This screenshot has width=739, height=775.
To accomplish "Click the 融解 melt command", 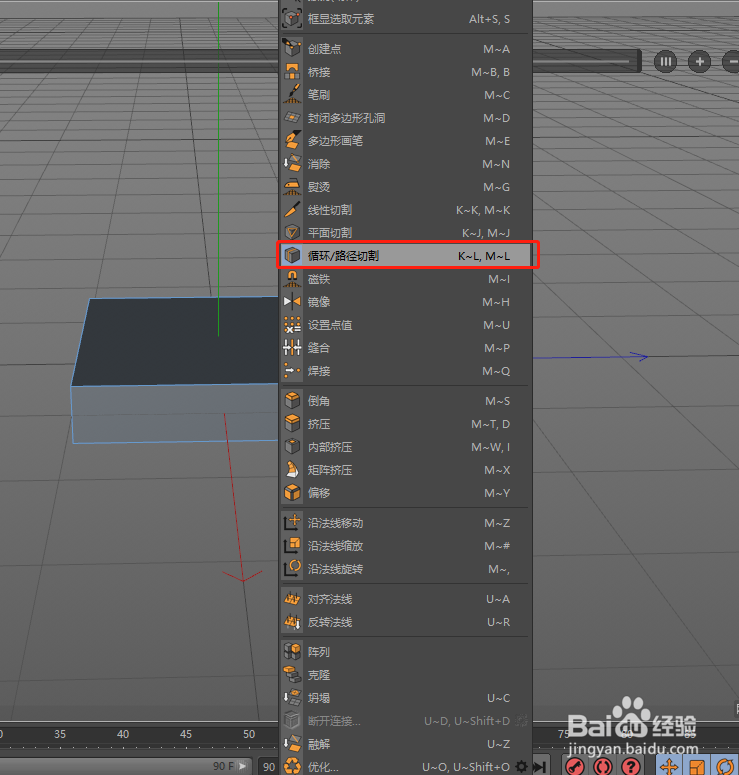I will [x=405, y=744].
